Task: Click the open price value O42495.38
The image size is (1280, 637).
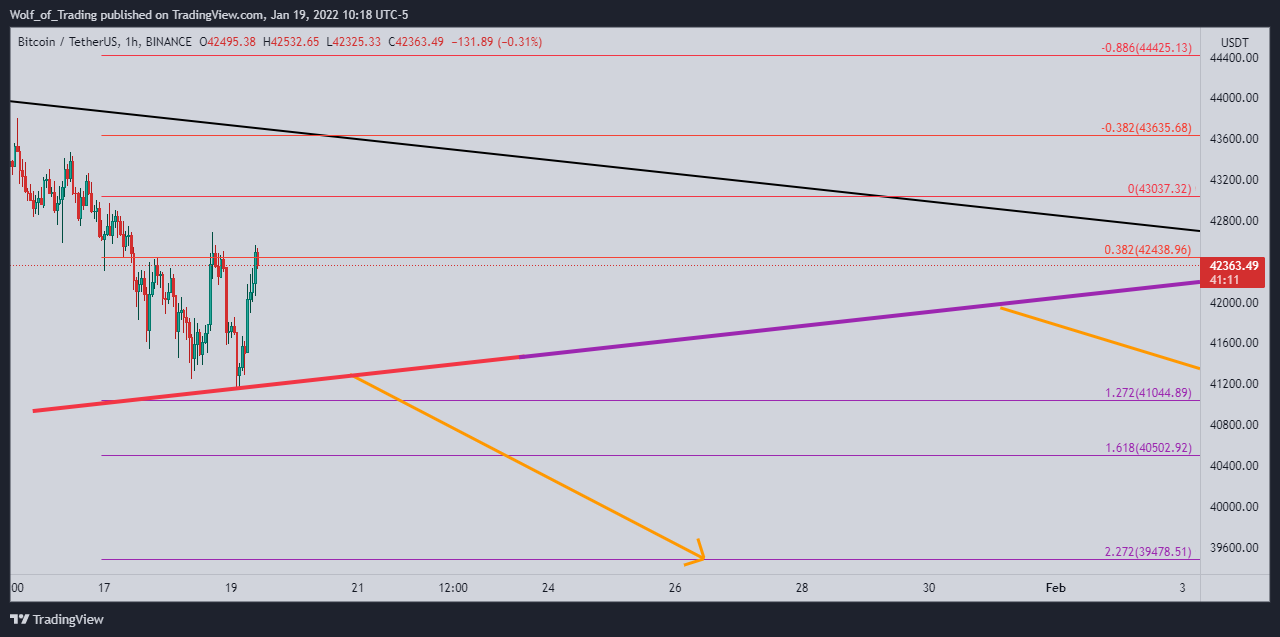Action: pyautogui.click(x=228, y=42)
